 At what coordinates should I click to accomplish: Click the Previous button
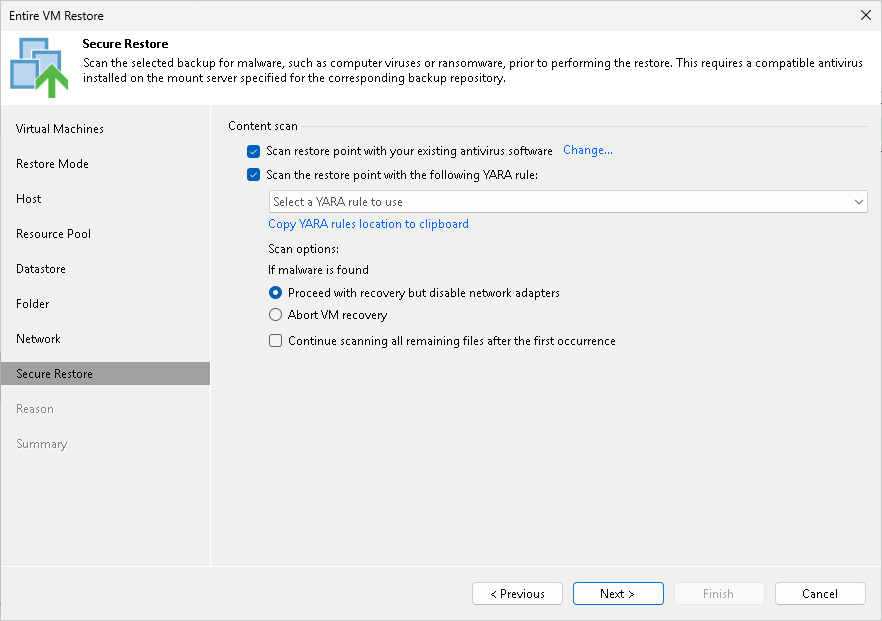[x=517, y=593]
